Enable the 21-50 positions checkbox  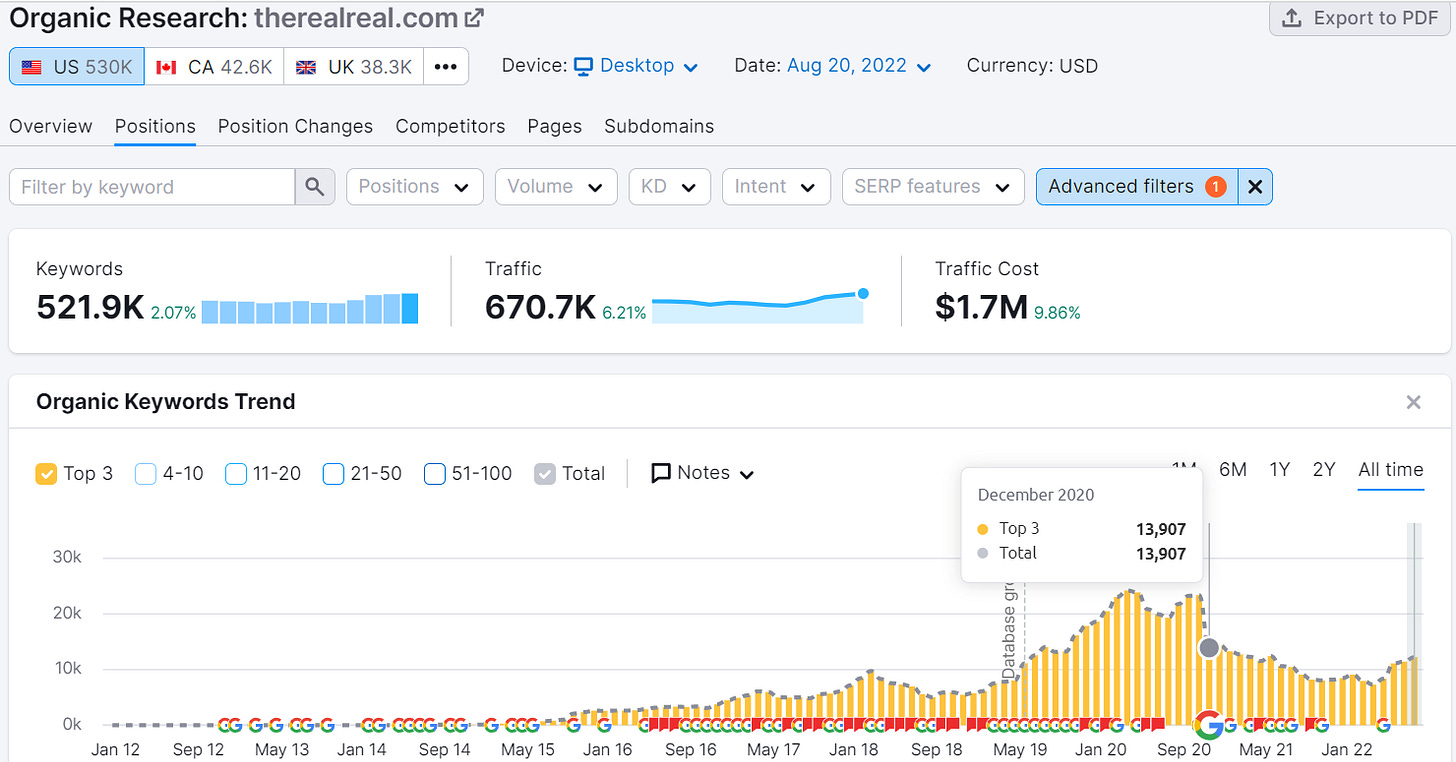[334, 474]
